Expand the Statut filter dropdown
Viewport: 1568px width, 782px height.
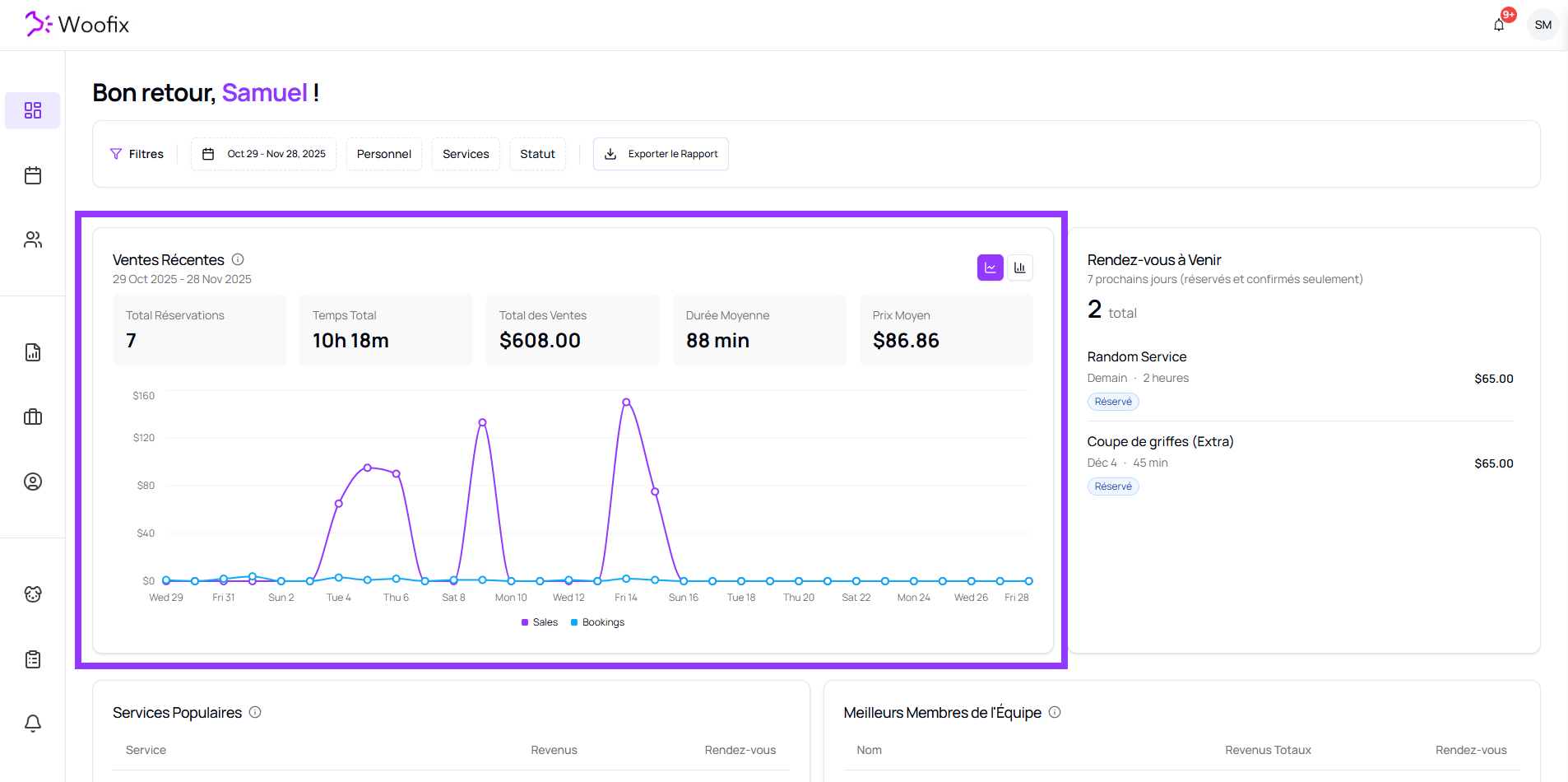coord(537,154)
